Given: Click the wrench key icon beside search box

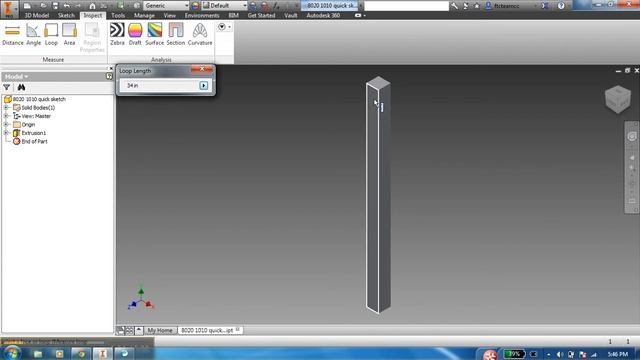Looking at the screenshot, I should tap(454, 6).
